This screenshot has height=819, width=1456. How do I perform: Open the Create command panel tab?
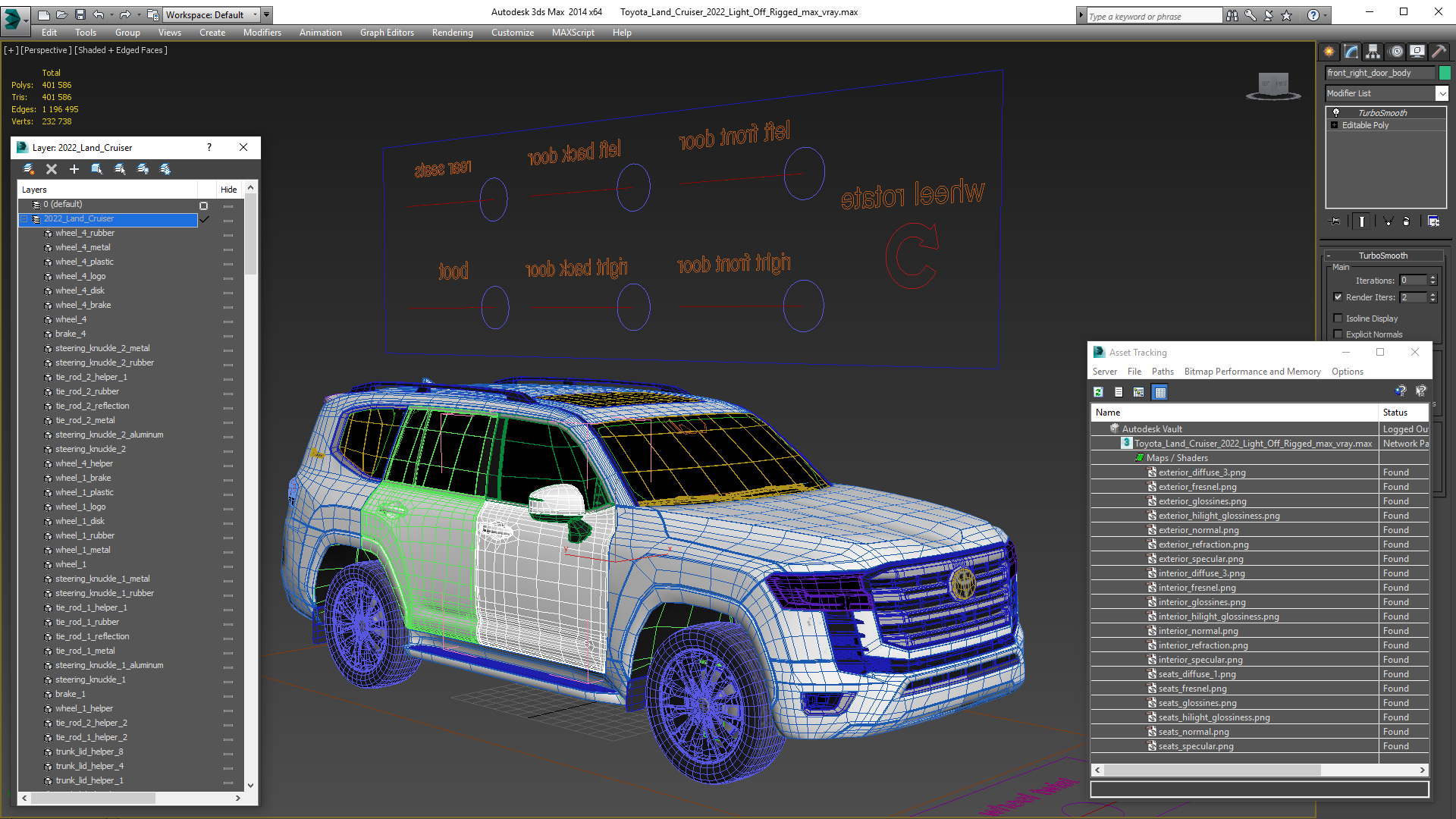coord(1329,52)
